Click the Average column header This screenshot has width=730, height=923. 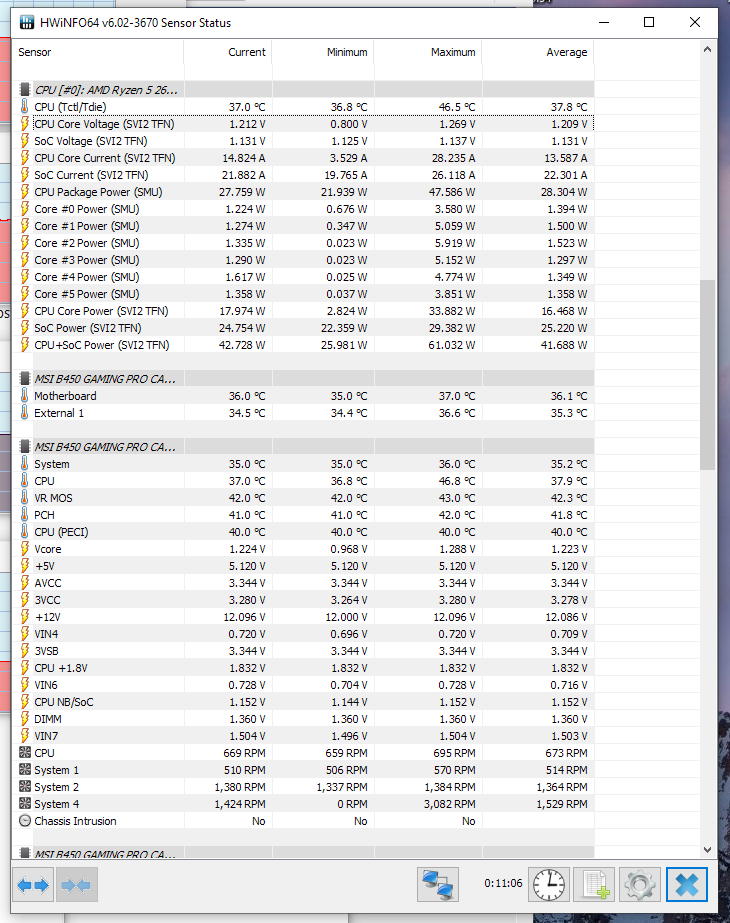coord(538,52)
